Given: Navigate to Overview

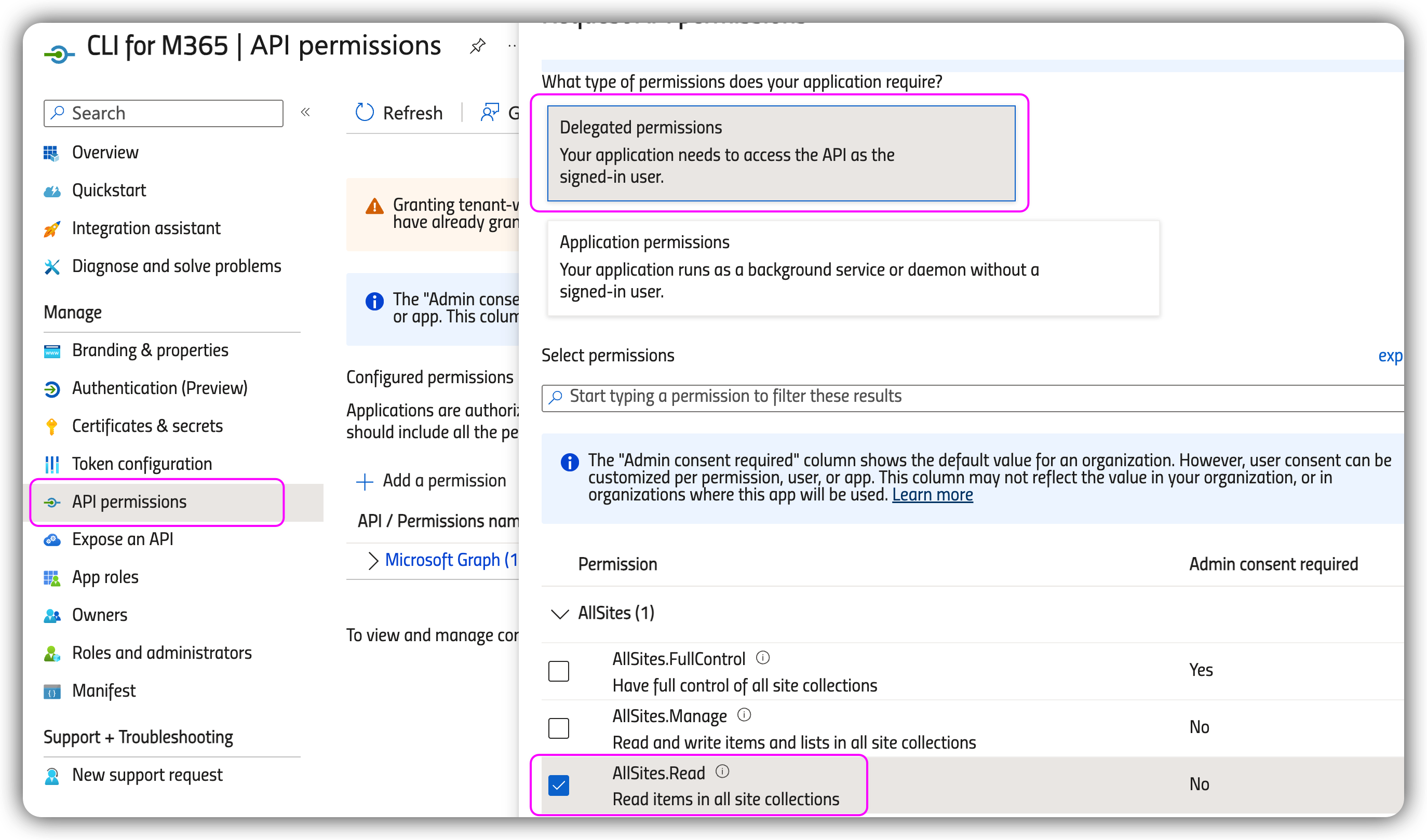Looking at the screenshot, I should tap(105, 152).
